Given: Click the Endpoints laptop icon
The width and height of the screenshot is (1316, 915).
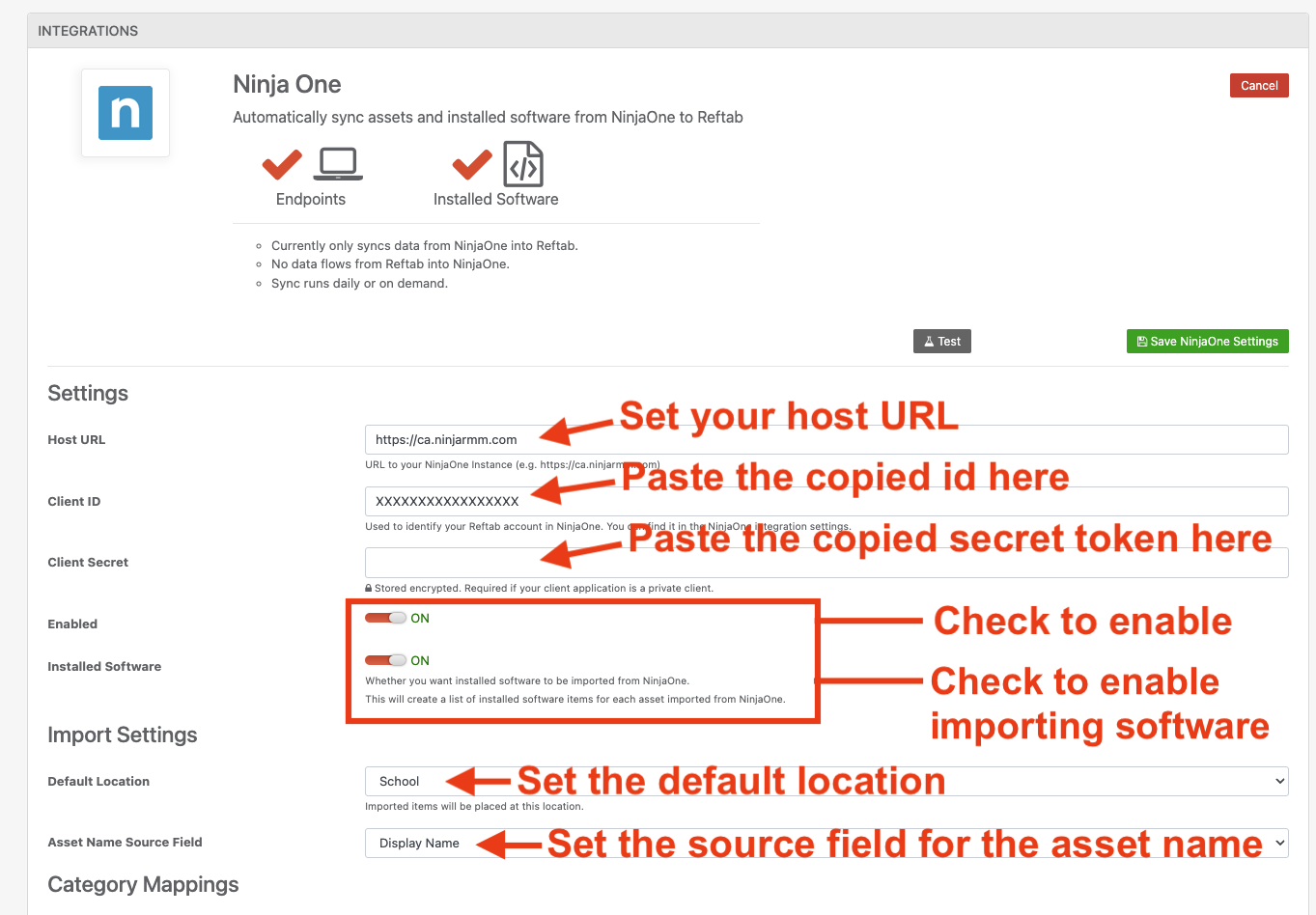Looking at the screenshot, I should point(338,164).
